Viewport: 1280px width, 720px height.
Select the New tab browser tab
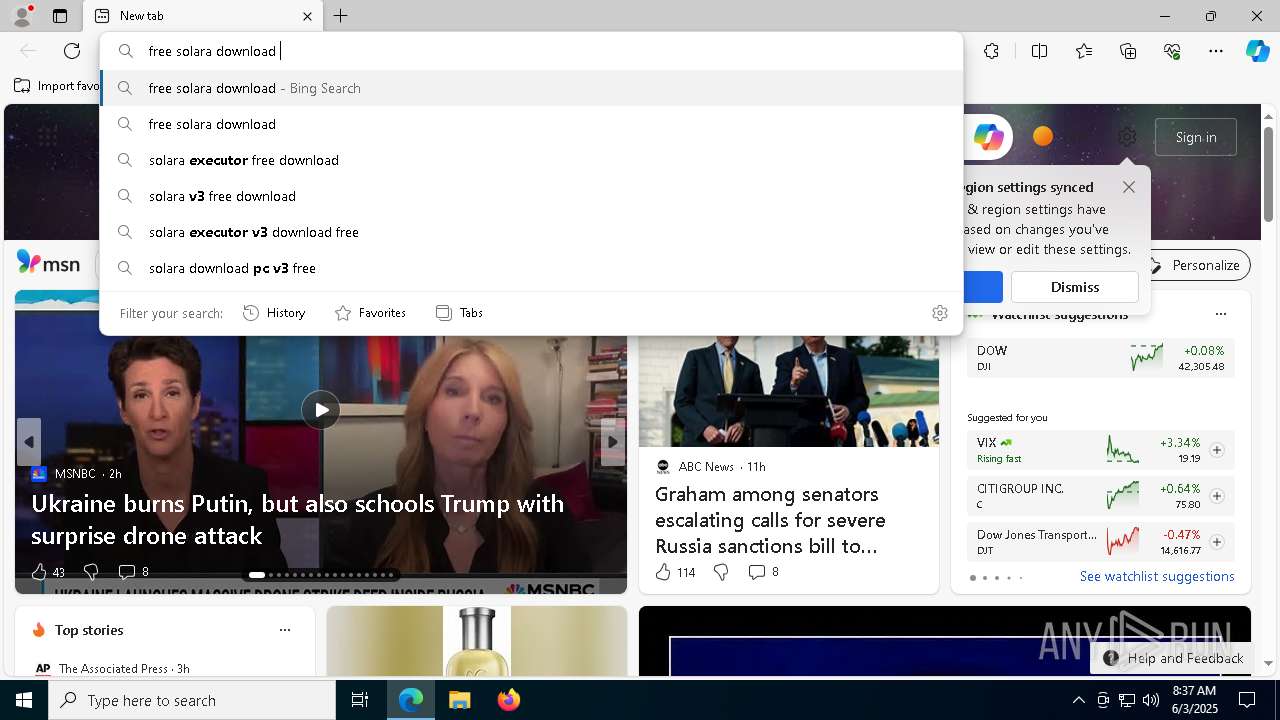coord(203,16)
